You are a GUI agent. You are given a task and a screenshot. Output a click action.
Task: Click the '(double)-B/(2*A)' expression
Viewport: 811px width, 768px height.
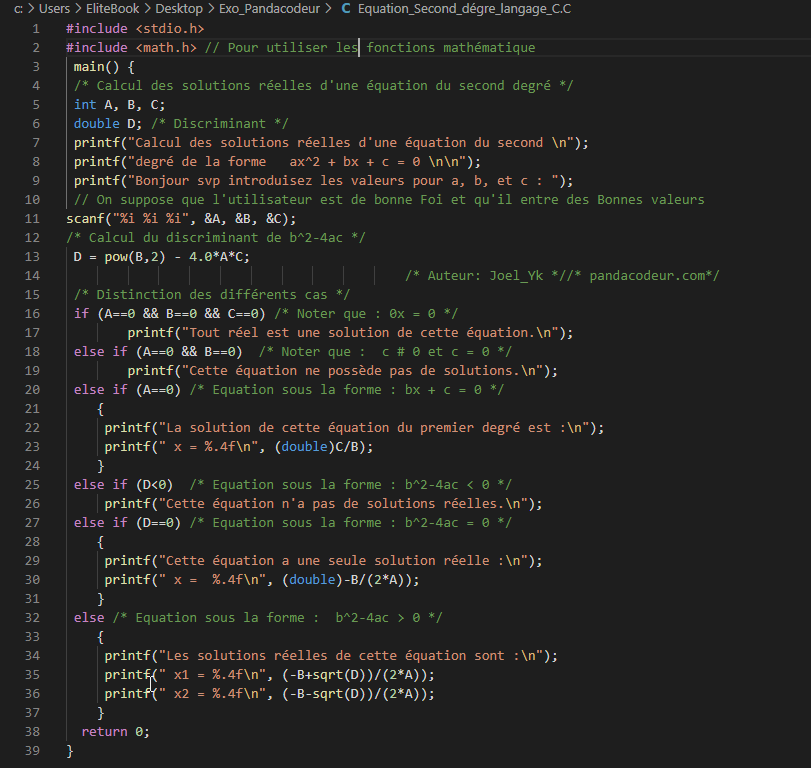(347, 580)
